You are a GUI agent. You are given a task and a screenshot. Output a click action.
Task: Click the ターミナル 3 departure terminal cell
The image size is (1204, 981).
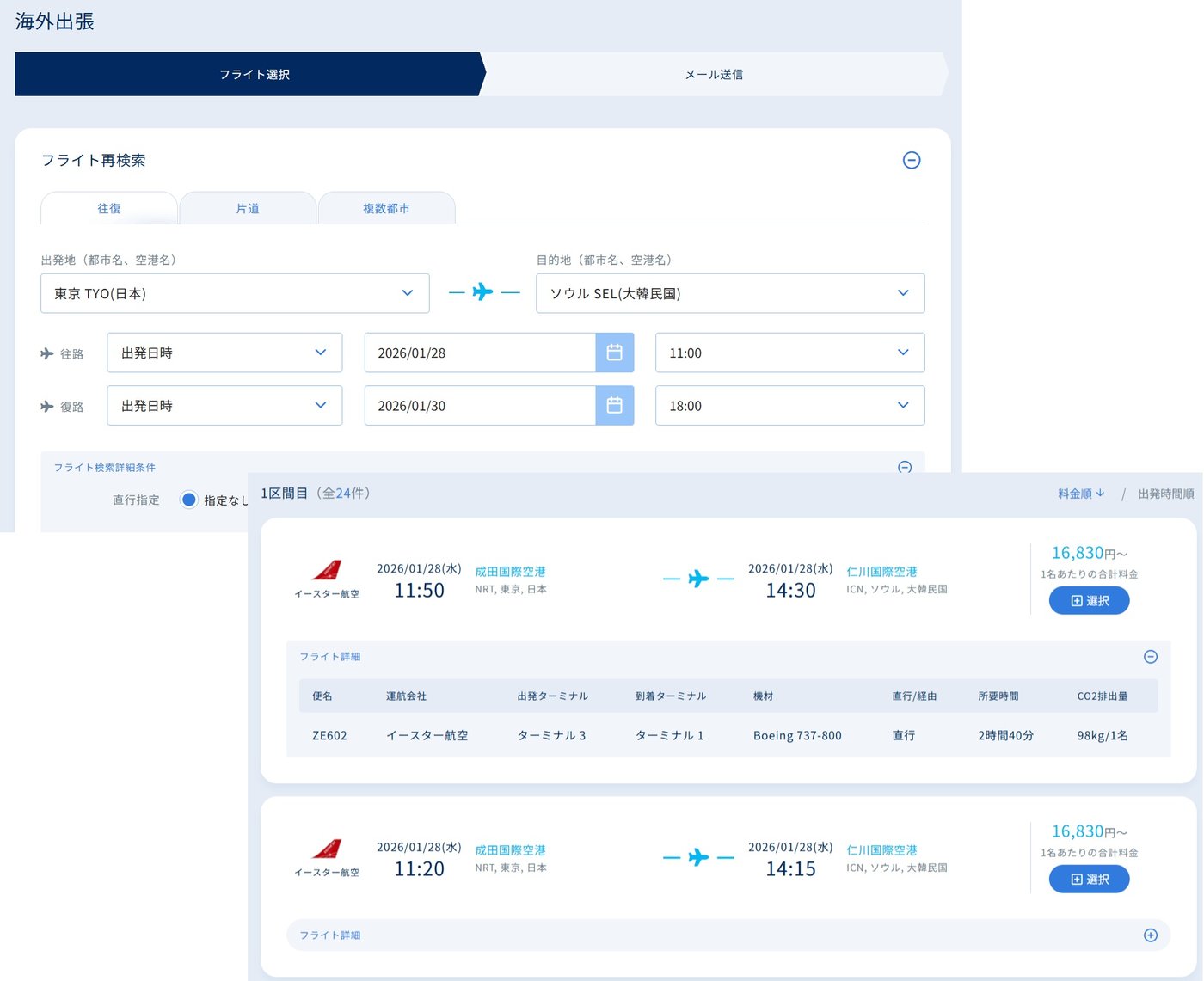(551, 735)
